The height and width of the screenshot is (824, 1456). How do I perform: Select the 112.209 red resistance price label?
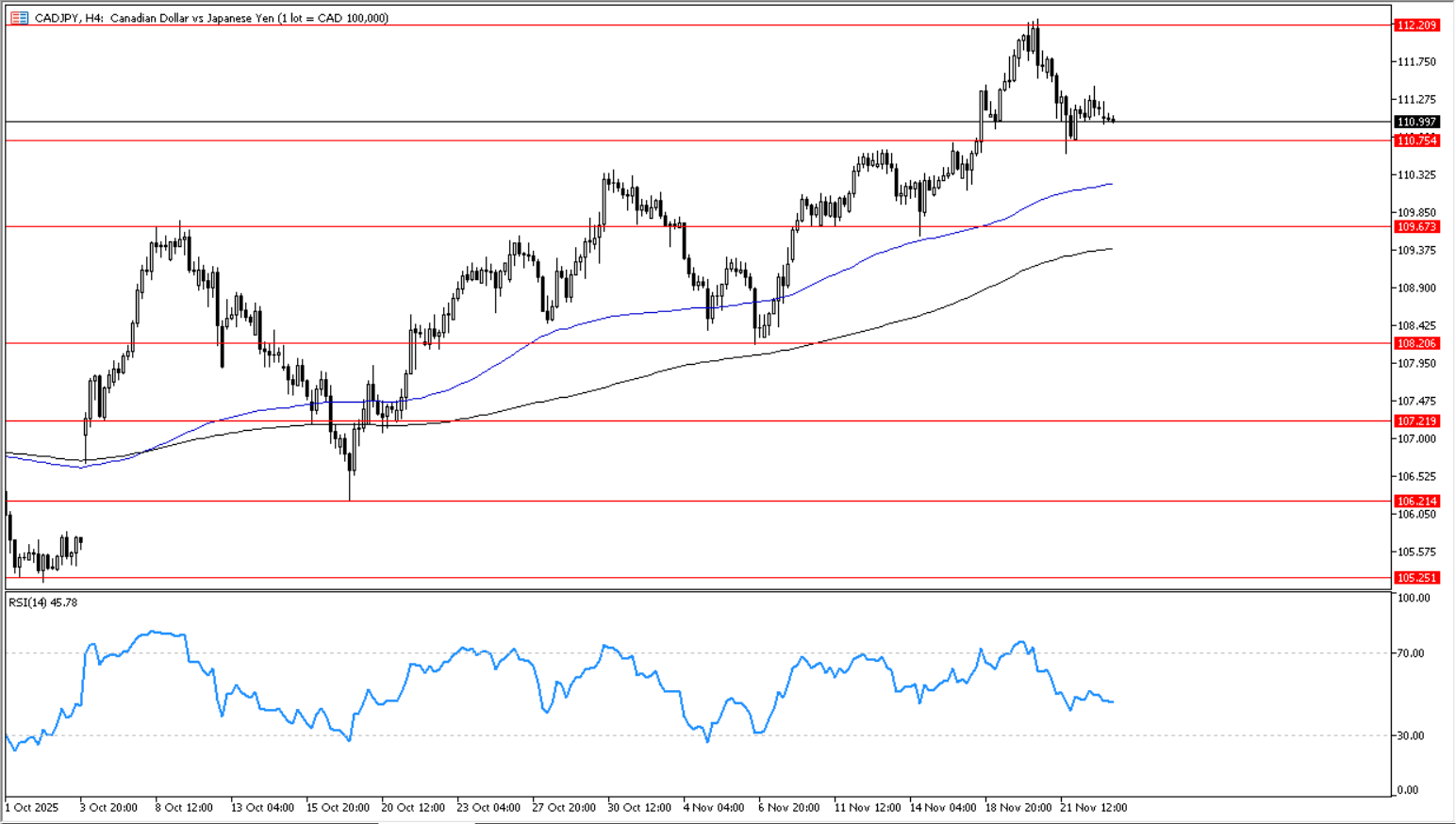pos(1416,25)
